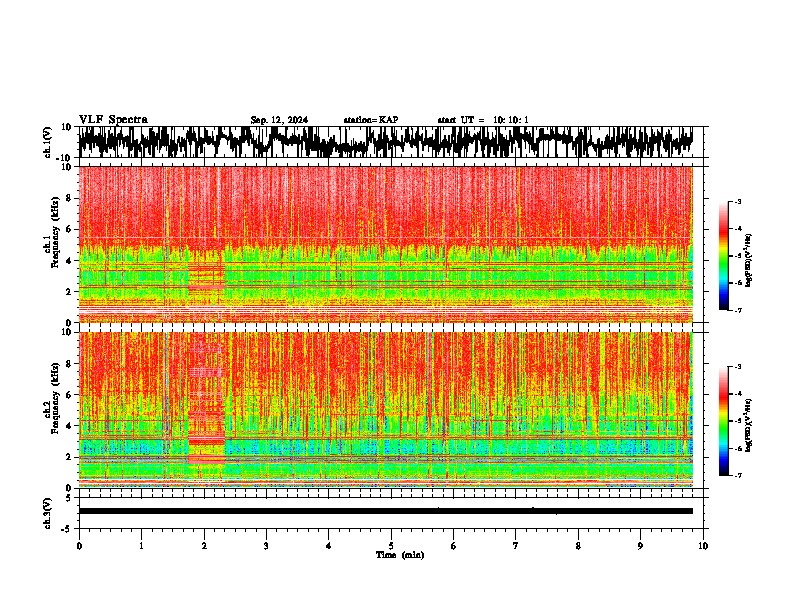Click time axis tick label '2'

(x=204, y=546)
